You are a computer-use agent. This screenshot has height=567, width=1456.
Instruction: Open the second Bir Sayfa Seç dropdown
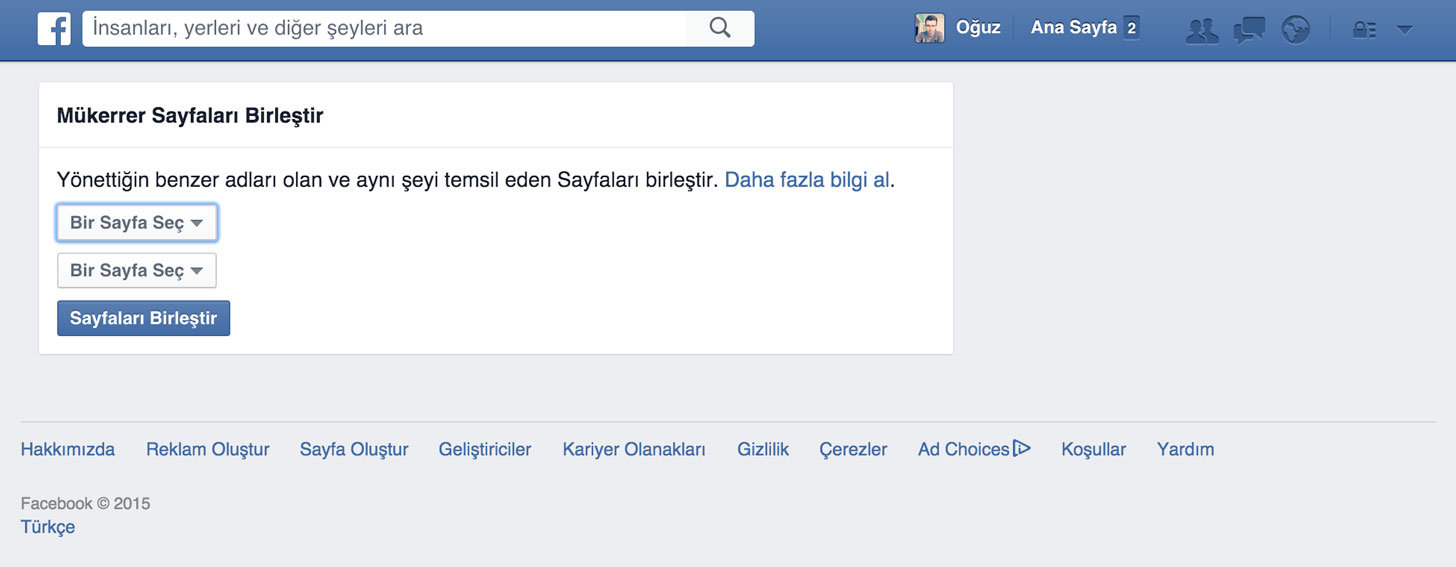pos(137,271)
